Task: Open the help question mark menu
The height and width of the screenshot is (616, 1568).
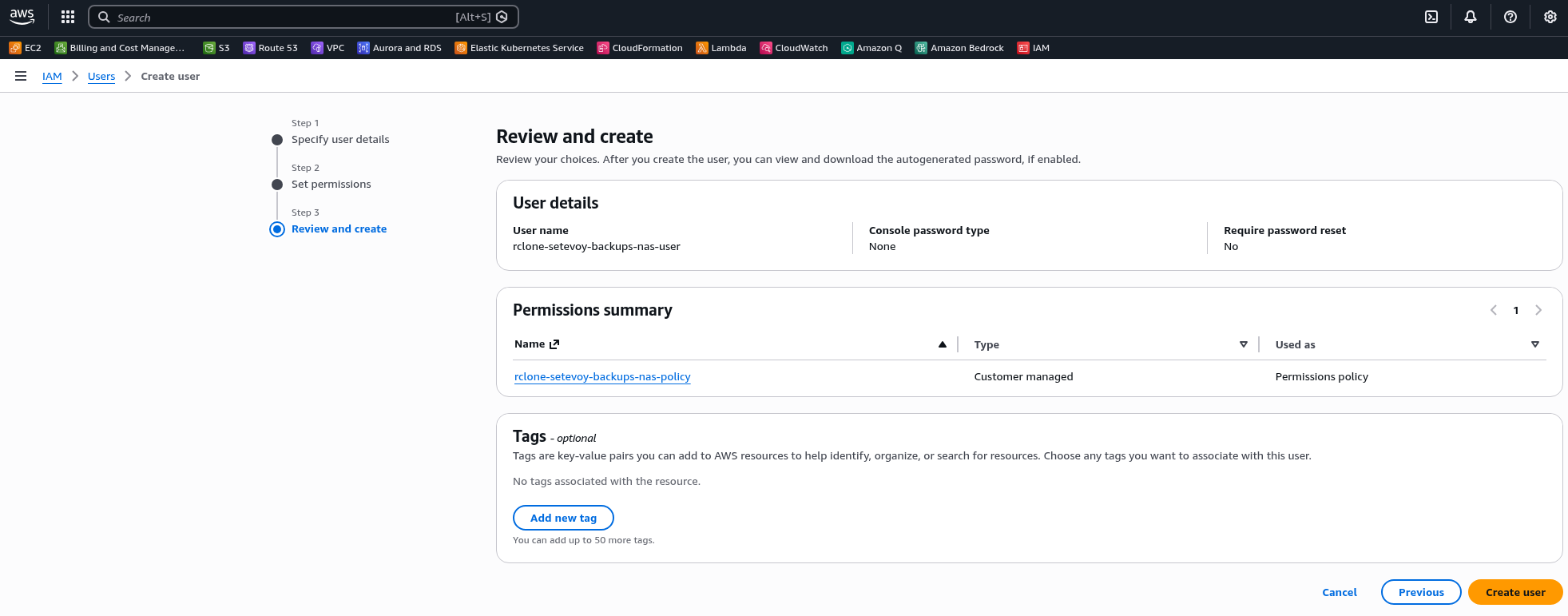Action: click(x=1510, y=17)
